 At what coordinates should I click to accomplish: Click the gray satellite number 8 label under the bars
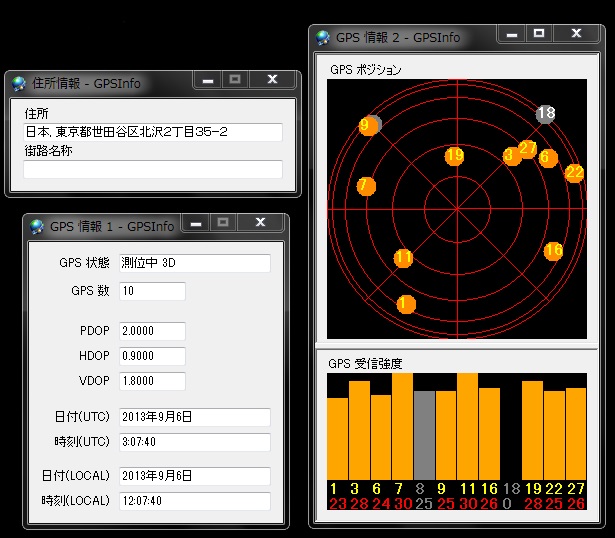[420, 489]
